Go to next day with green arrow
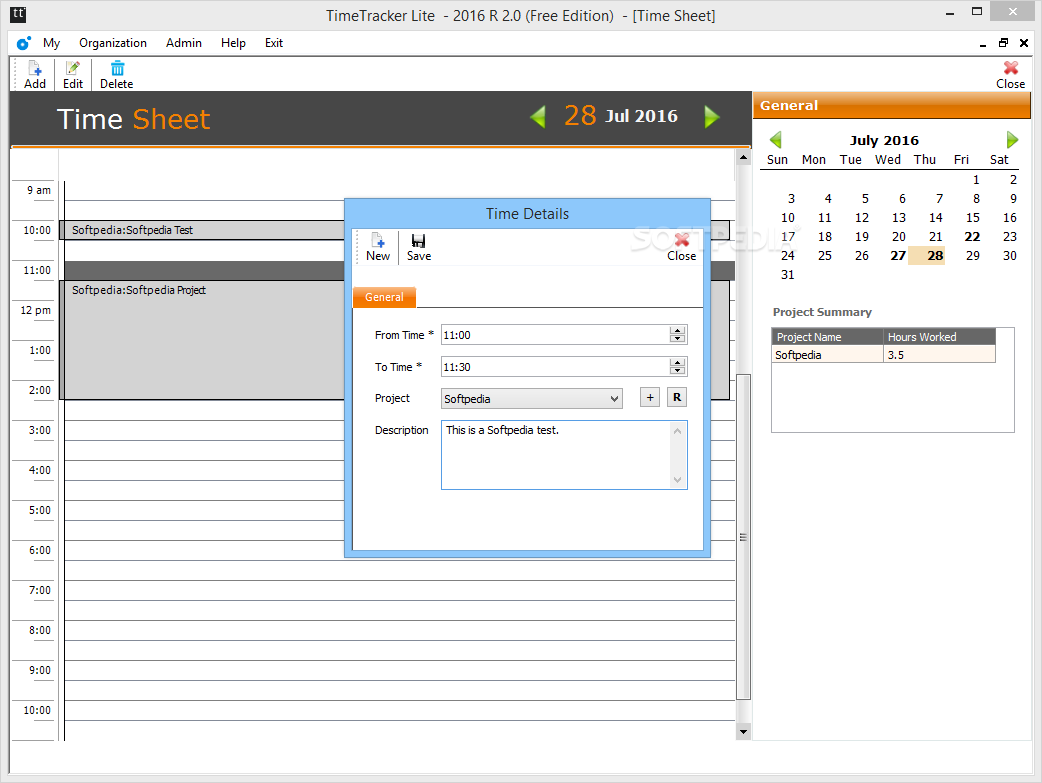Viewport: 1042px width, 783px height. click(x=712, y=117)
